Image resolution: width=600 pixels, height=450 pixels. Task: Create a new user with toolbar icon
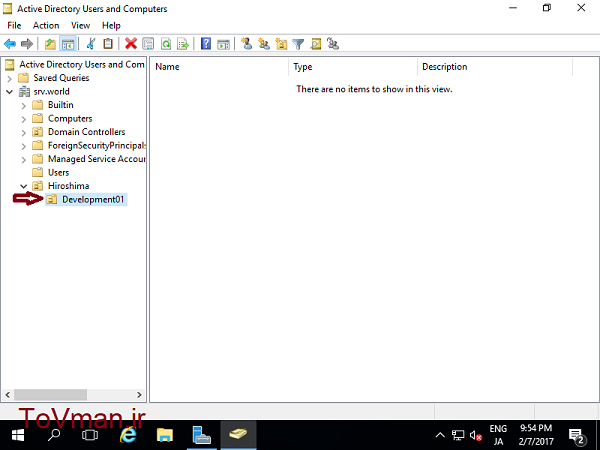[x=246, y=44]
